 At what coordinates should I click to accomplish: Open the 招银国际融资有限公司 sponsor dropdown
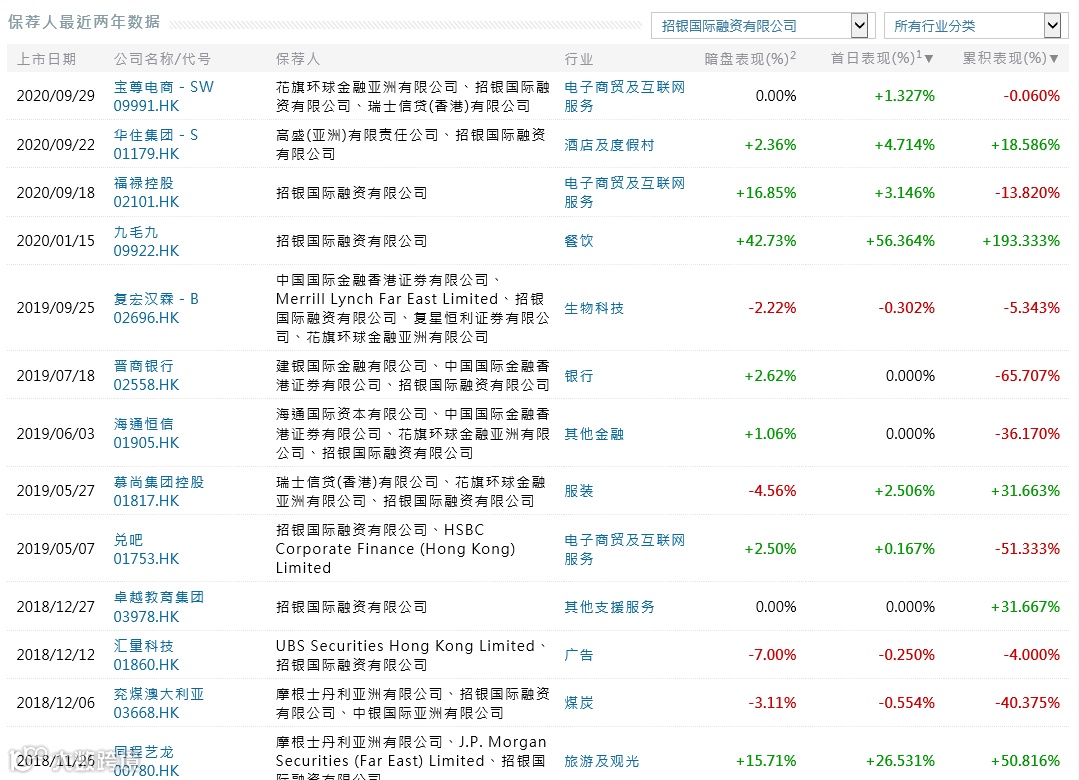762,26
